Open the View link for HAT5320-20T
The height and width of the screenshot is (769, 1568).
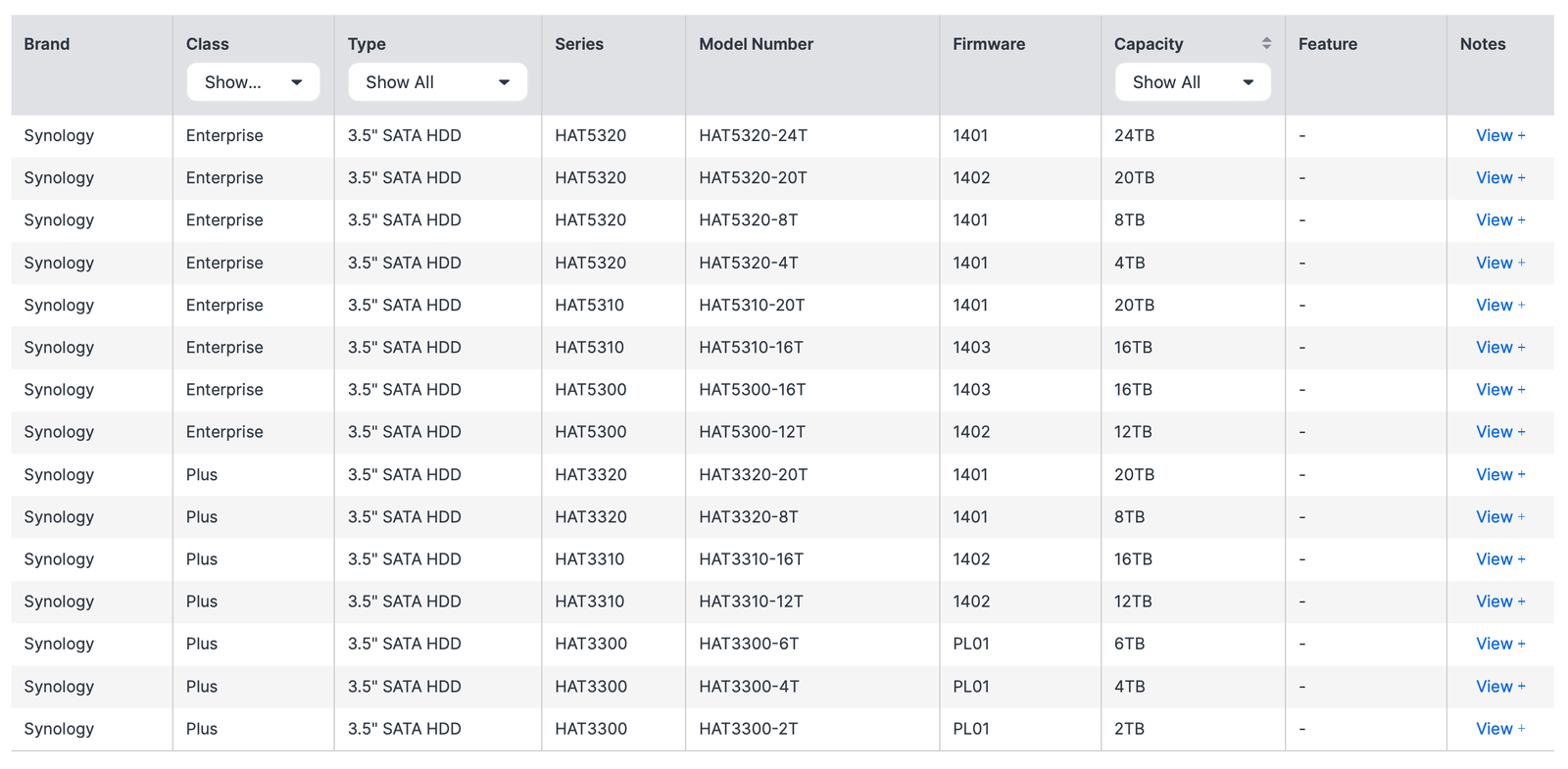click(x=1500, y=177)
